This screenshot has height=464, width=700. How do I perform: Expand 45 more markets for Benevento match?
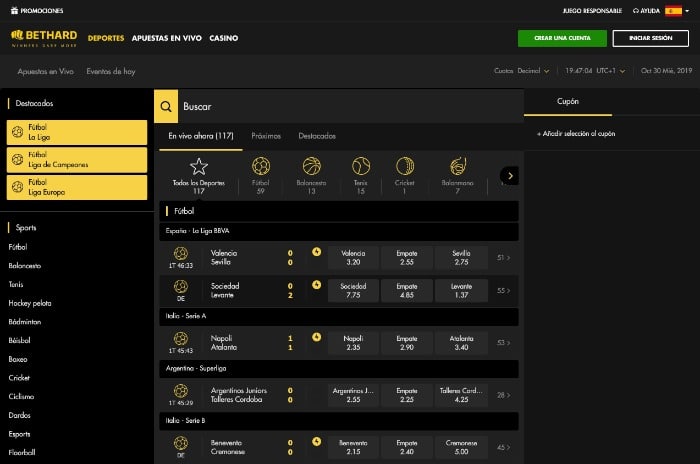tap(504, 447)
